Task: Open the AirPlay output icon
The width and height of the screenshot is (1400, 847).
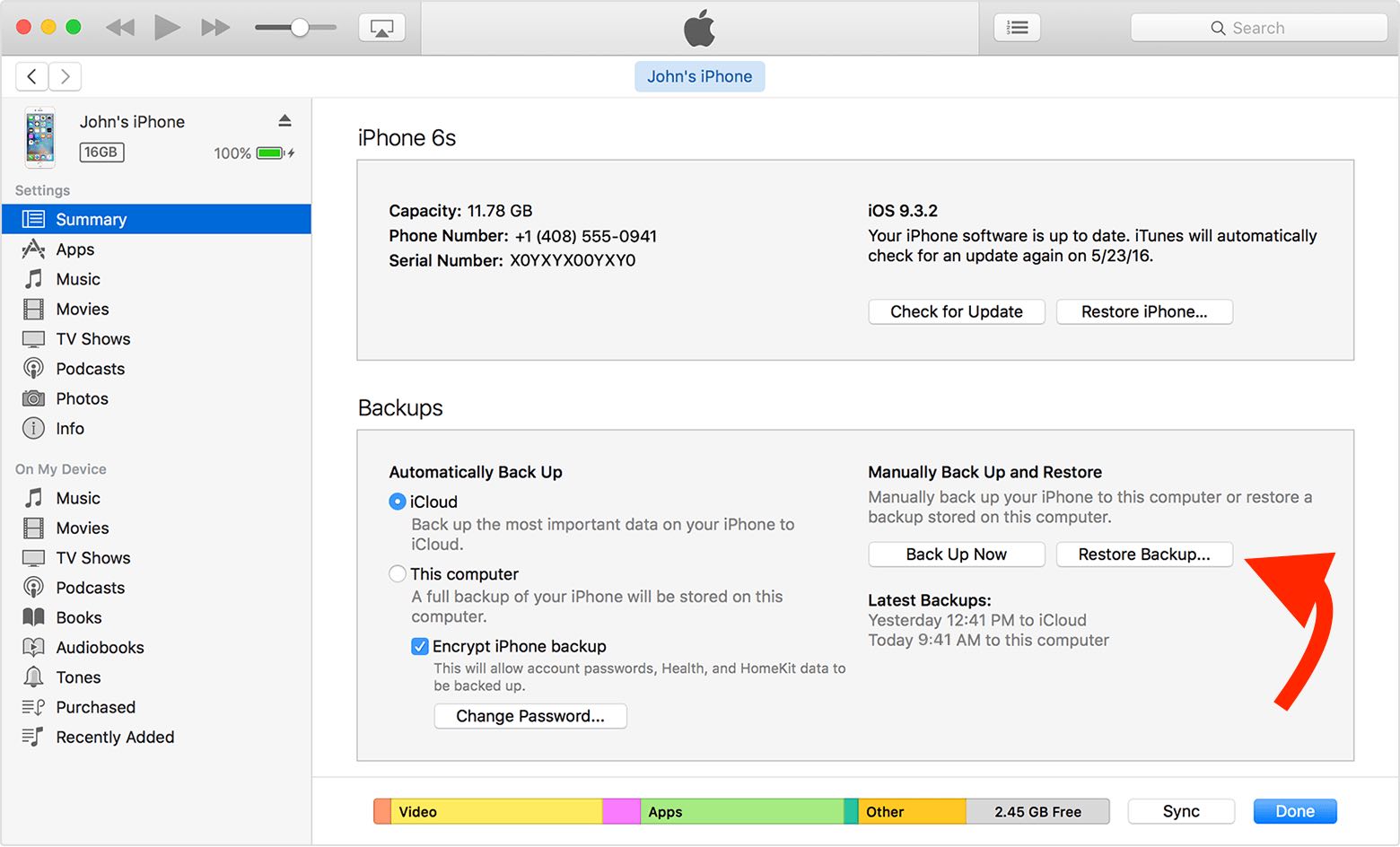Action: coord(381,28)
